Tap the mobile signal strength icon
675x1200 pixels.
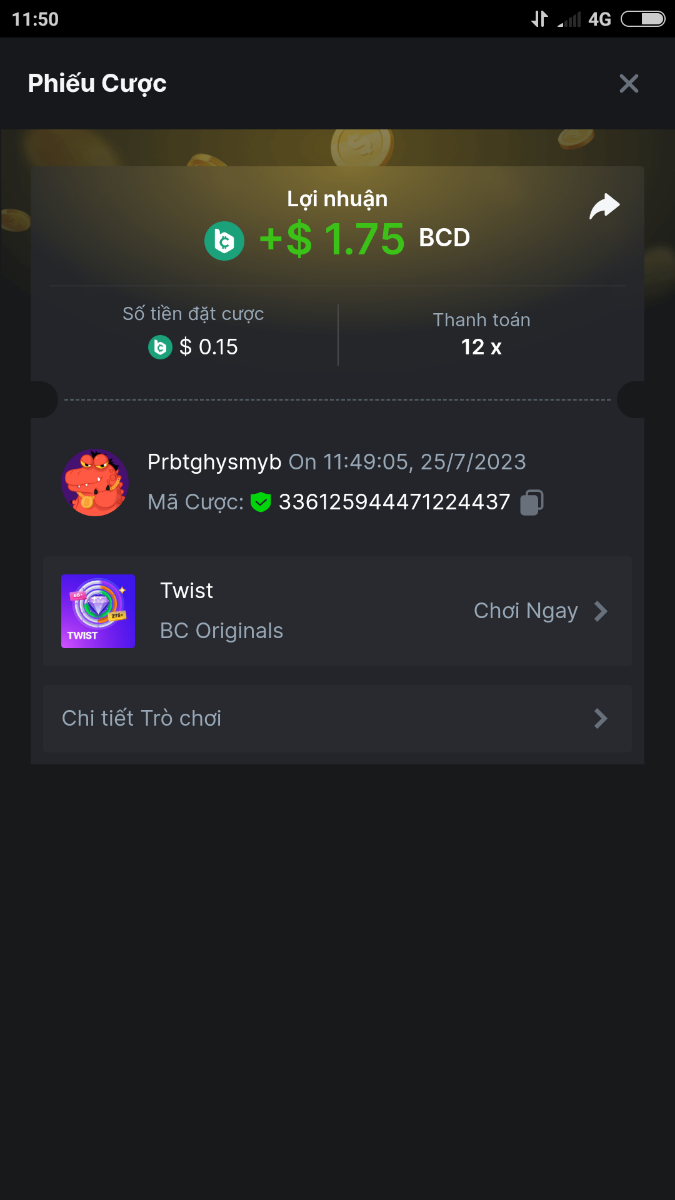(x=570, y=19)
